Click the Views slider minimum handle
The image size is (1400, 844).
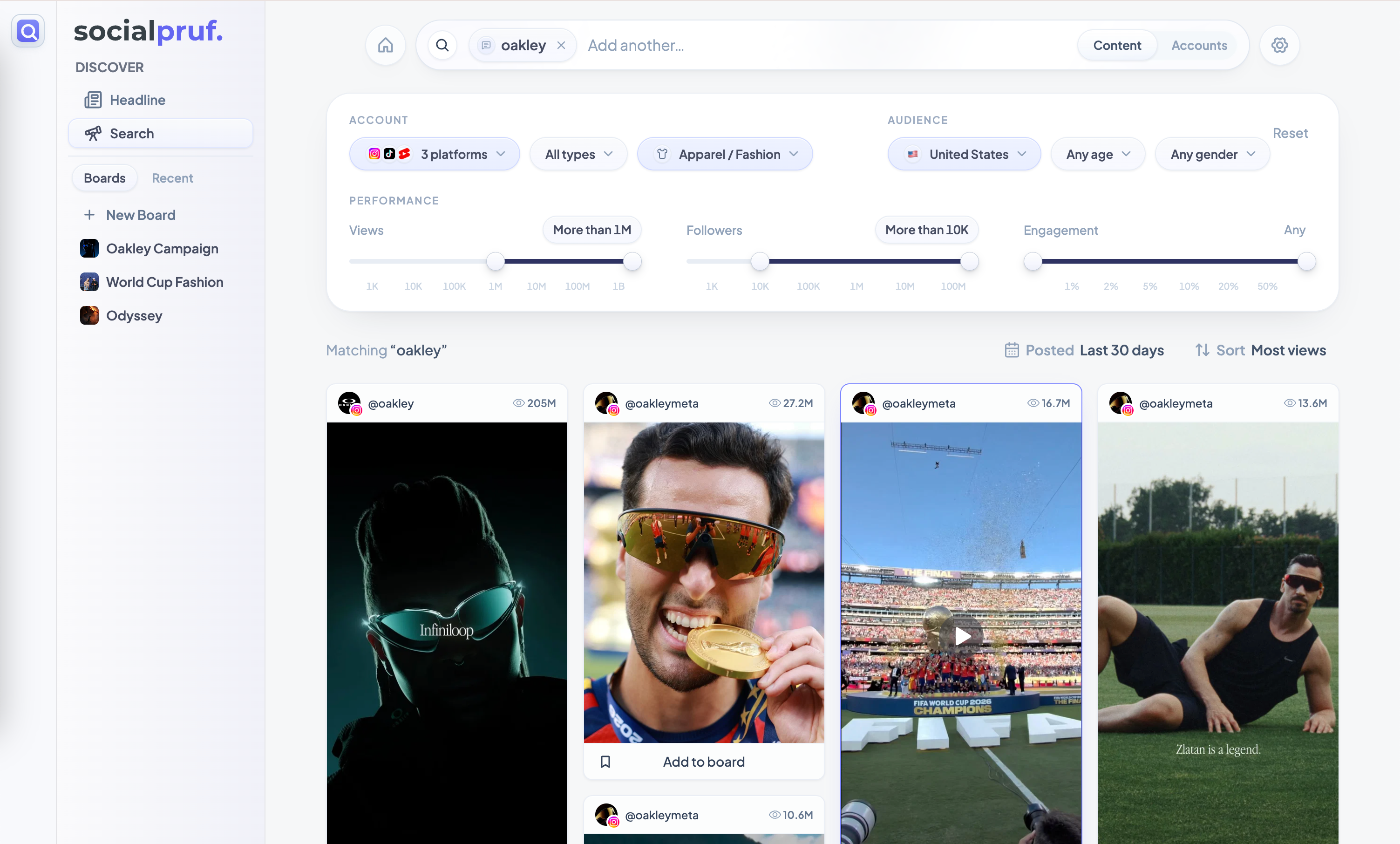pyautogui.click(x=496, y=261)
